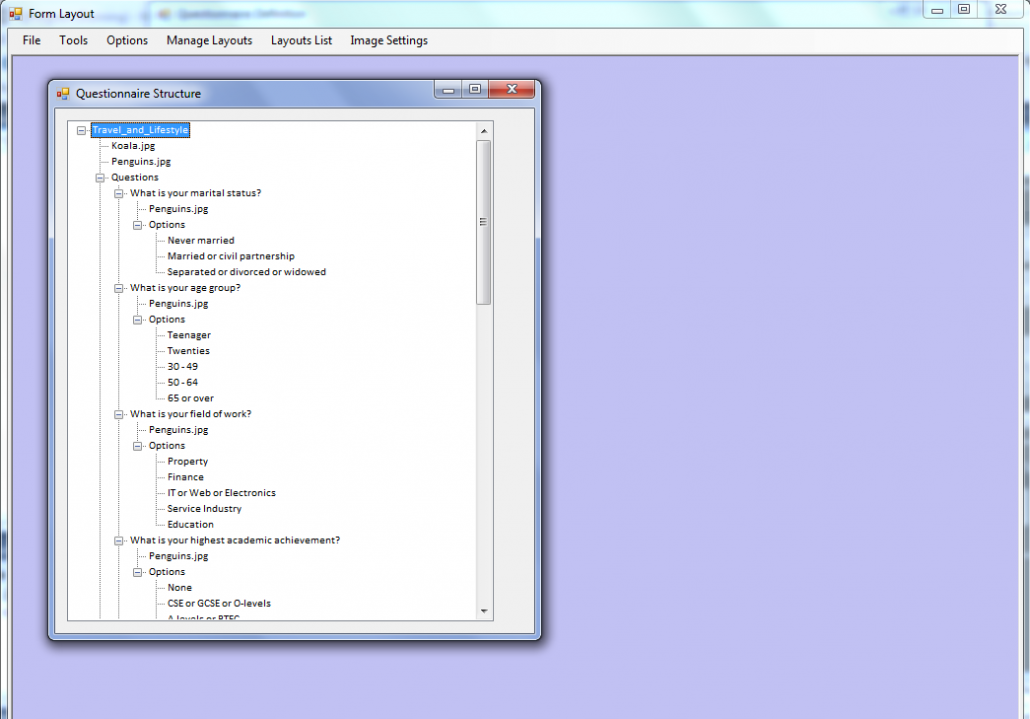Viewport: 1030px width, 719px height.
Task: Collapse the Travel_and_Lifestyle root node
Action: click(81, 130)
